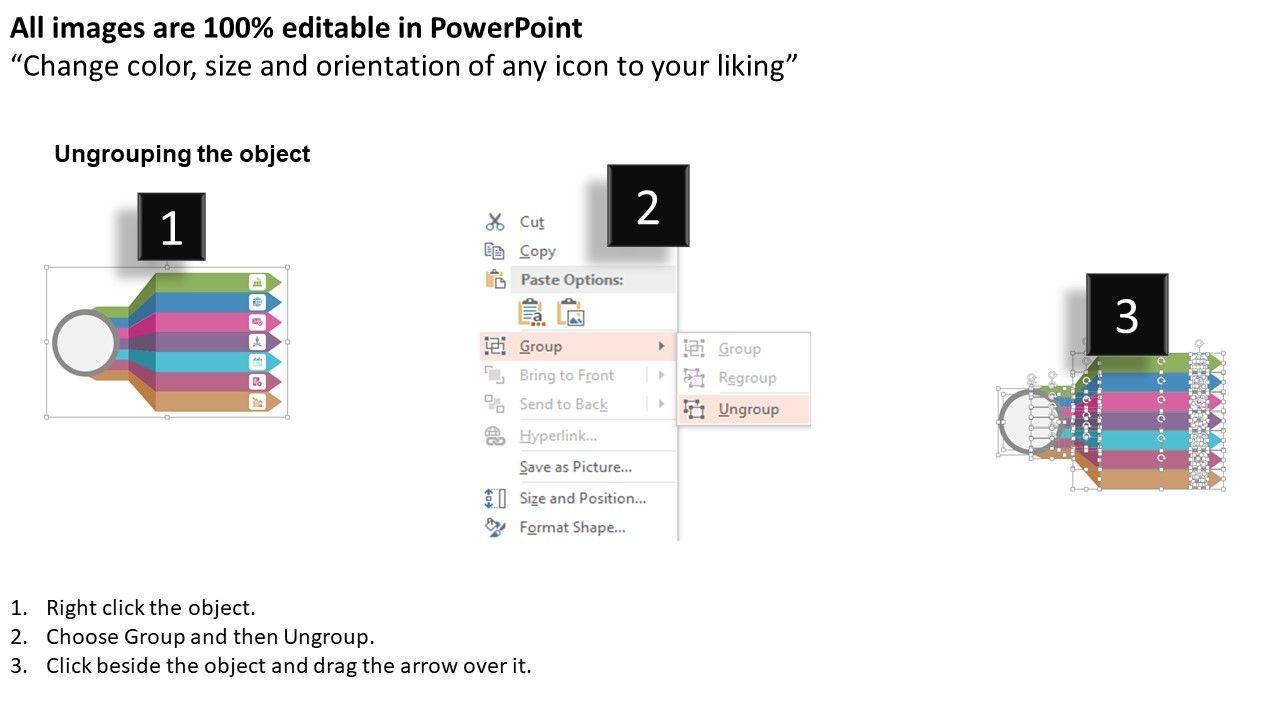Screen dimensions: 1280x720
Task: Click the Ungroup icon in the submenu
Action: [694, 409]
